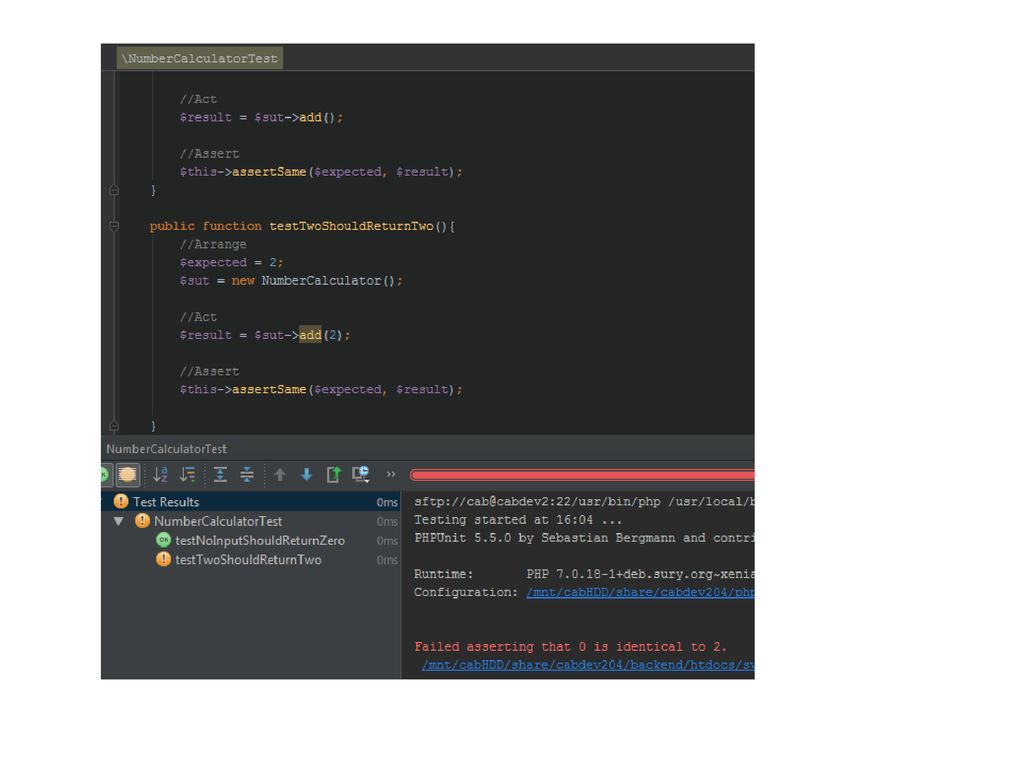Click the '$expected = 2;' line

[231, 263]
